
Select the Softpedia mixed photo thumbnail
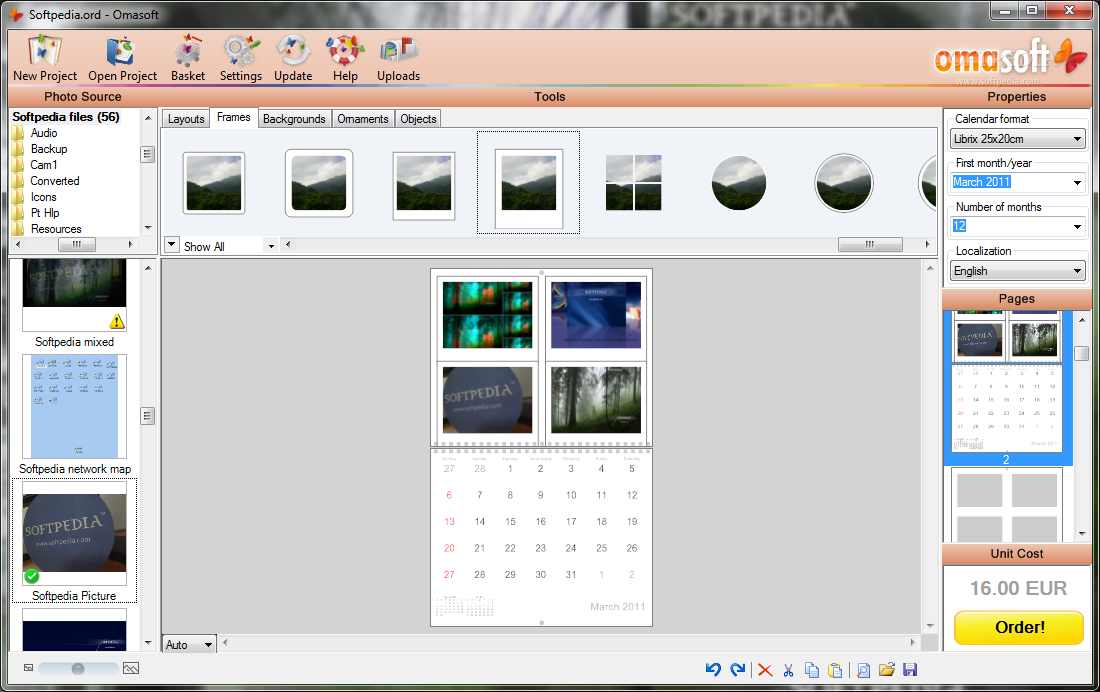(x=74, y=295)
